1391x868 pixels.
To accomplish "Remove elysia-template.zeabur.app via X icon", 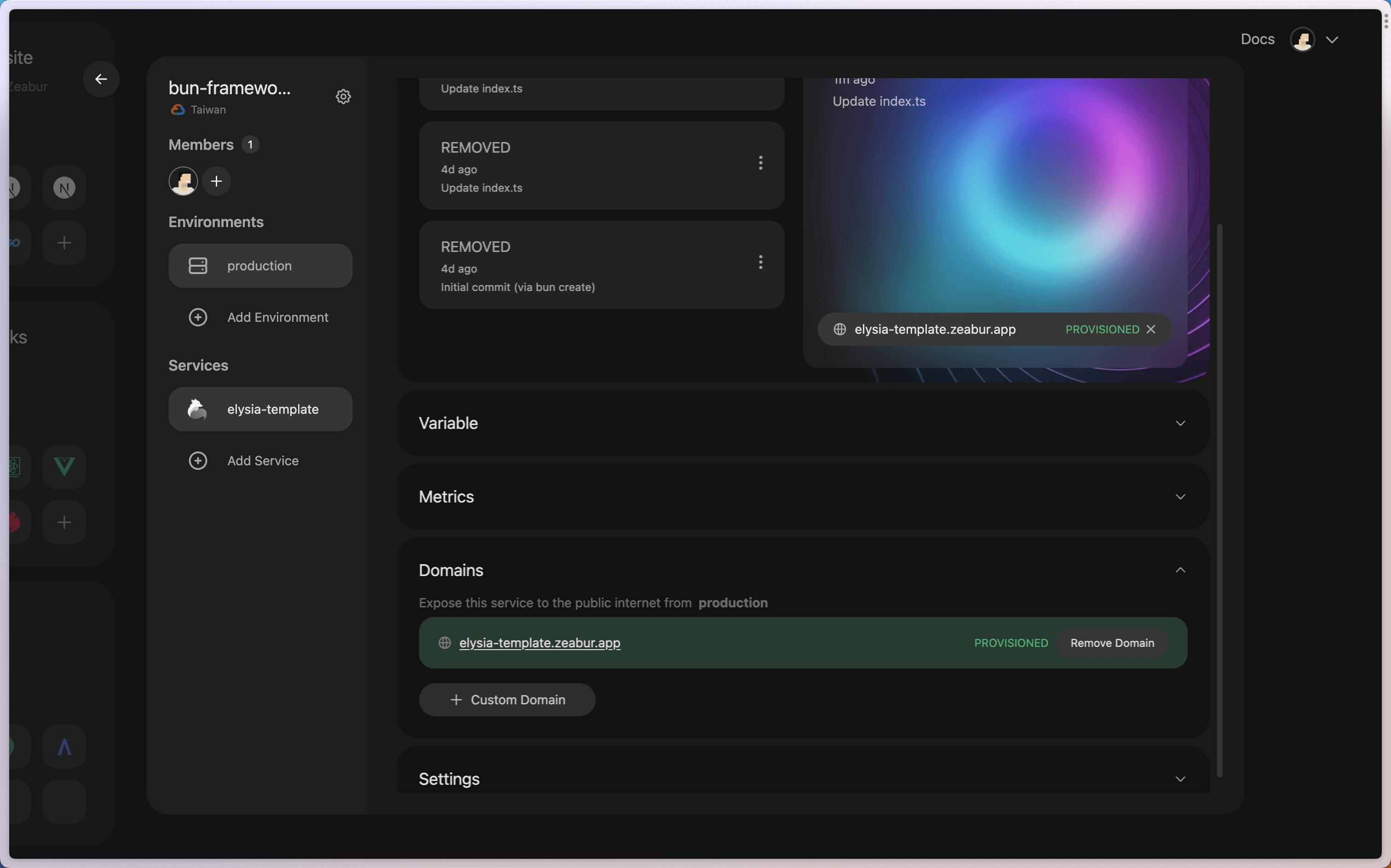I will (1151, 330).
